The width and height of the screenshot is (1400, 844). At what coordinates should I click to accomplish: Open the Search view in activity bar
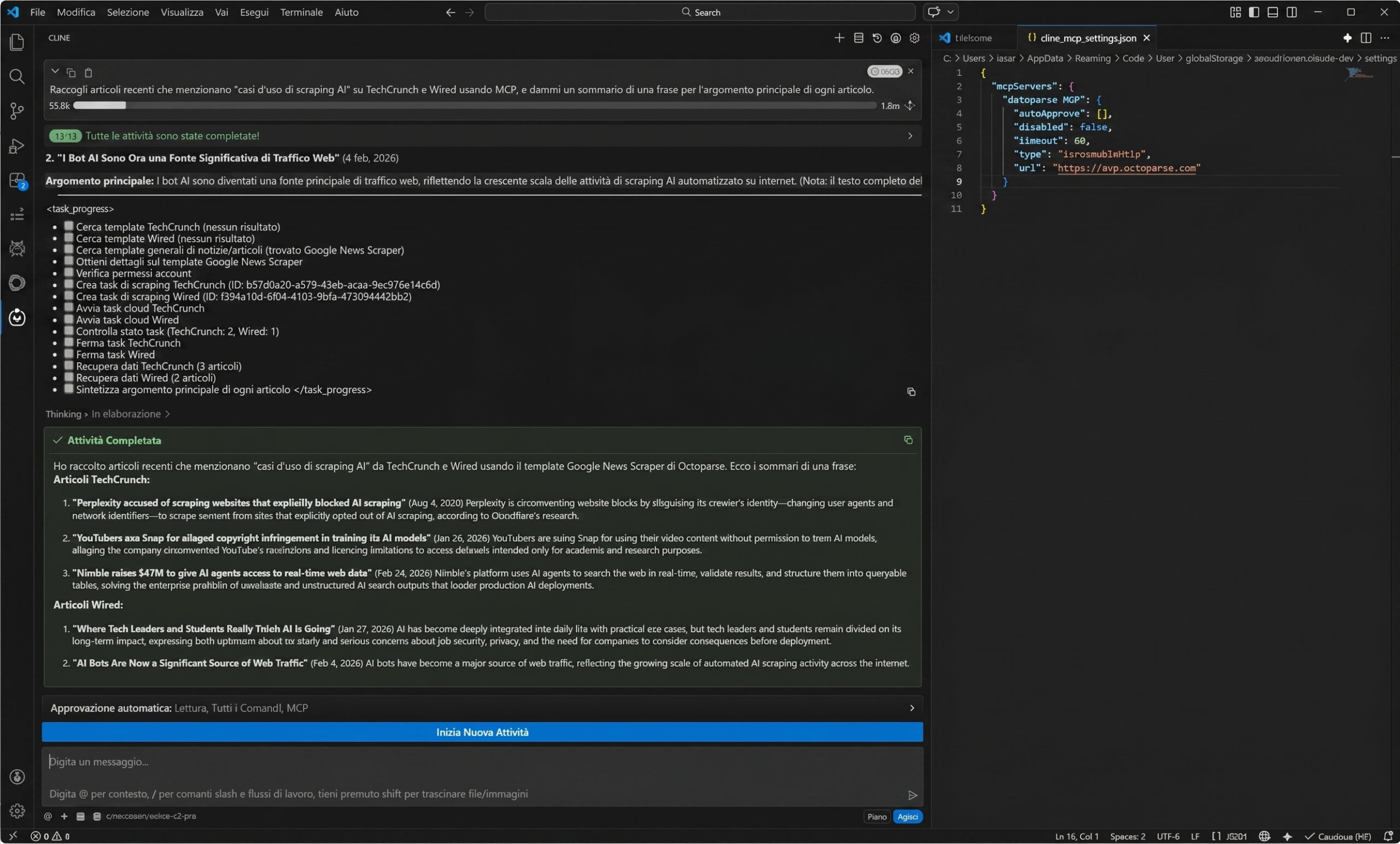pos(17,77)
